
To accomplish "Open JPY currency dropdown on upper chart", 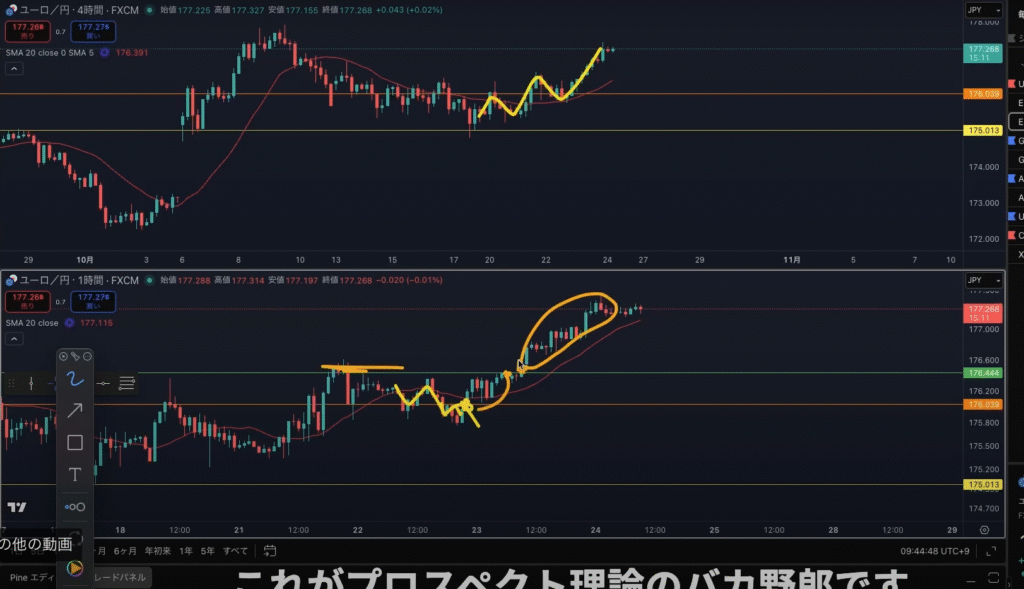I will tap(976, 10).
